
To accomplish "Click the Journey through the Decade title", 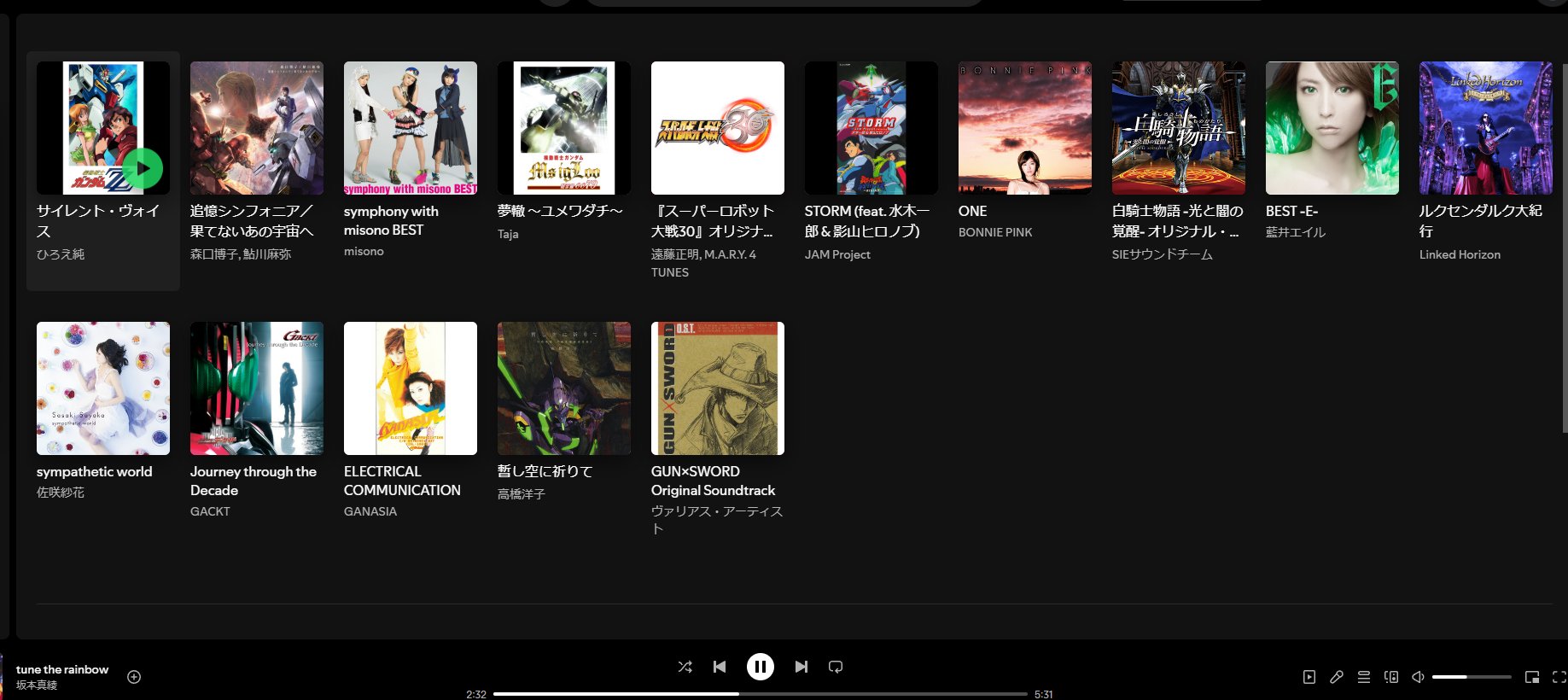I will (254, 481).
